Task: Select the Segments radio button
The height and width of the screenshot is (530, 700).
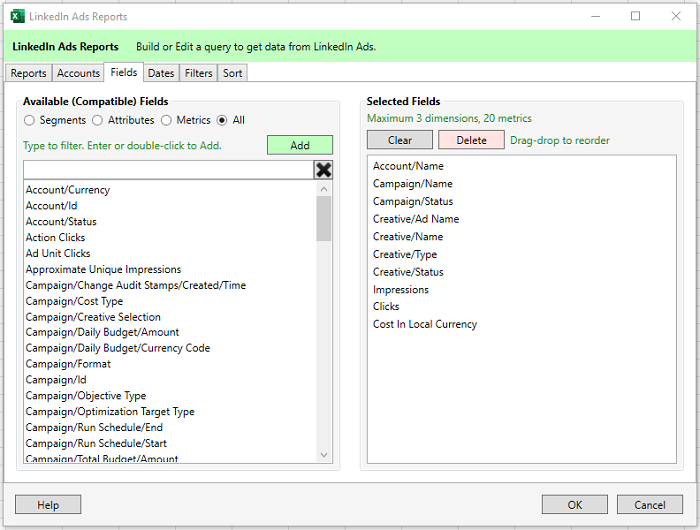Action: pyautogui.click(x=29, y=120)
